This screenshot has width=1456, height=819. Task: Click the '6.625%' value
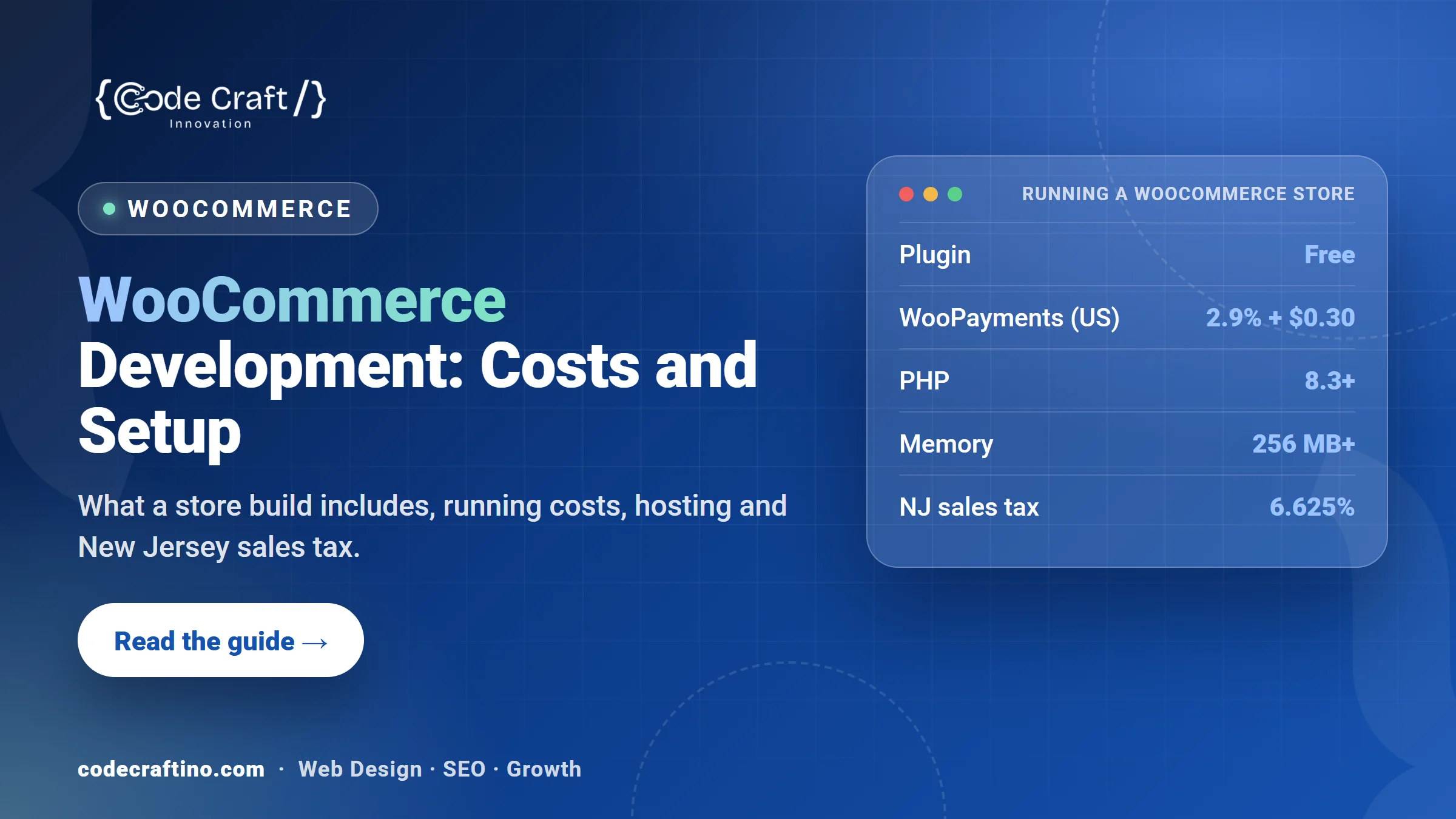coord(1312,507)
